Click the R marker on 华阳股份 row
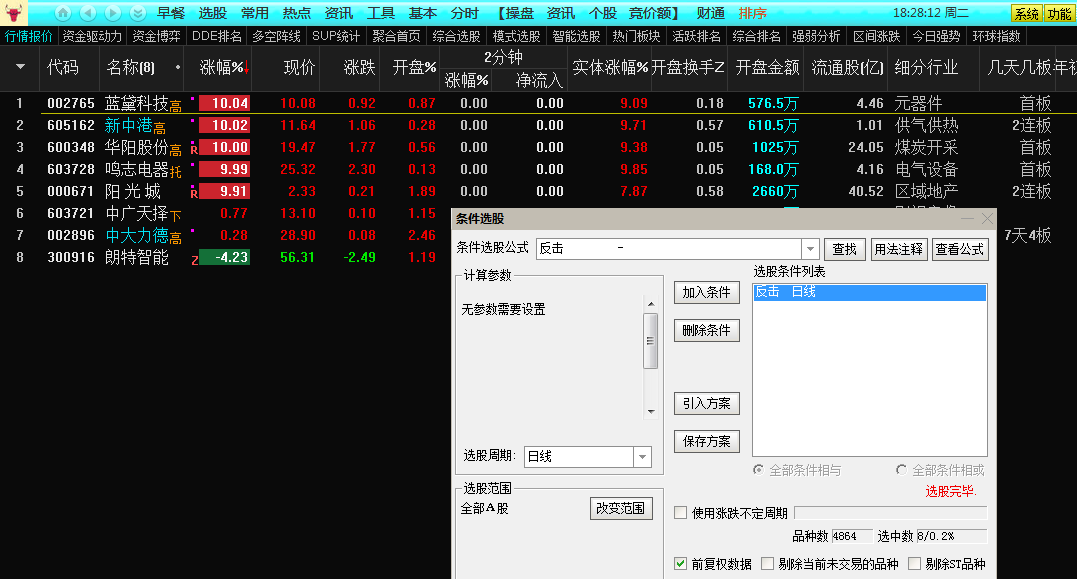1077x579 pixels. [x=194, y=149]
